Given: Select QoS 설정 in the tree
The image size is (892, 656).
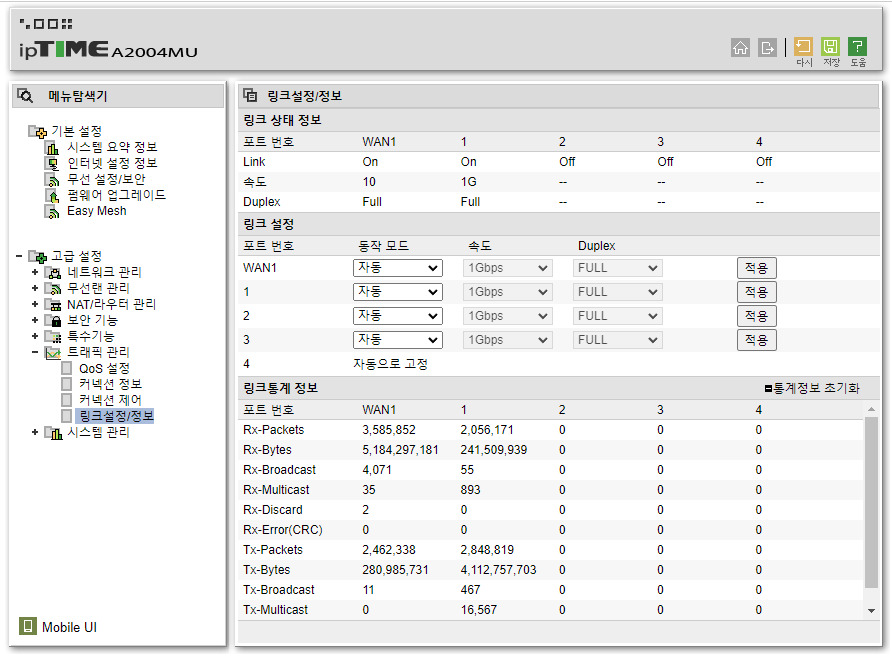Looking at the screenshot, I should (x=104, y=368).
